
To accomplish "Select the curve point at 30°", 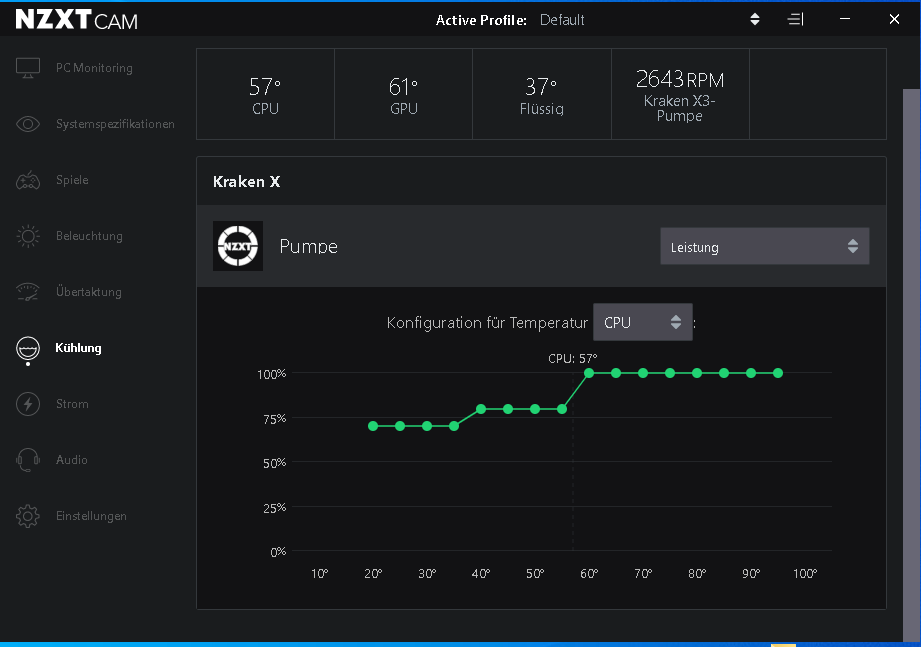I will pos(427,426).
